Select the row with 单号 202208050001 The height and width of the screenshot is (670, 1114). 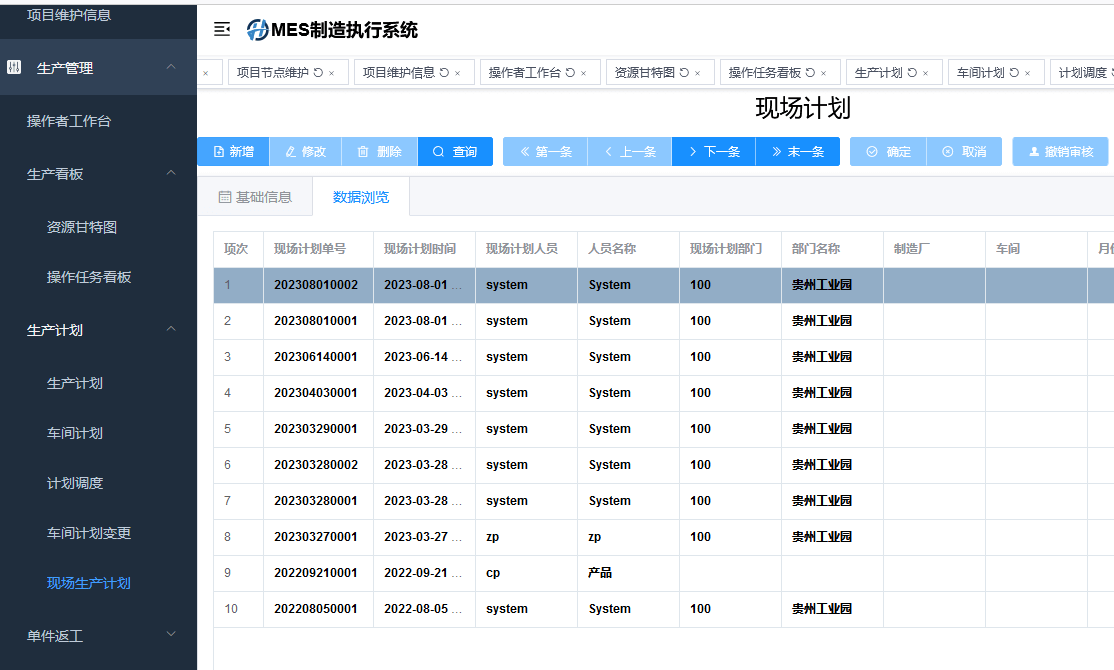coord(664,609)
